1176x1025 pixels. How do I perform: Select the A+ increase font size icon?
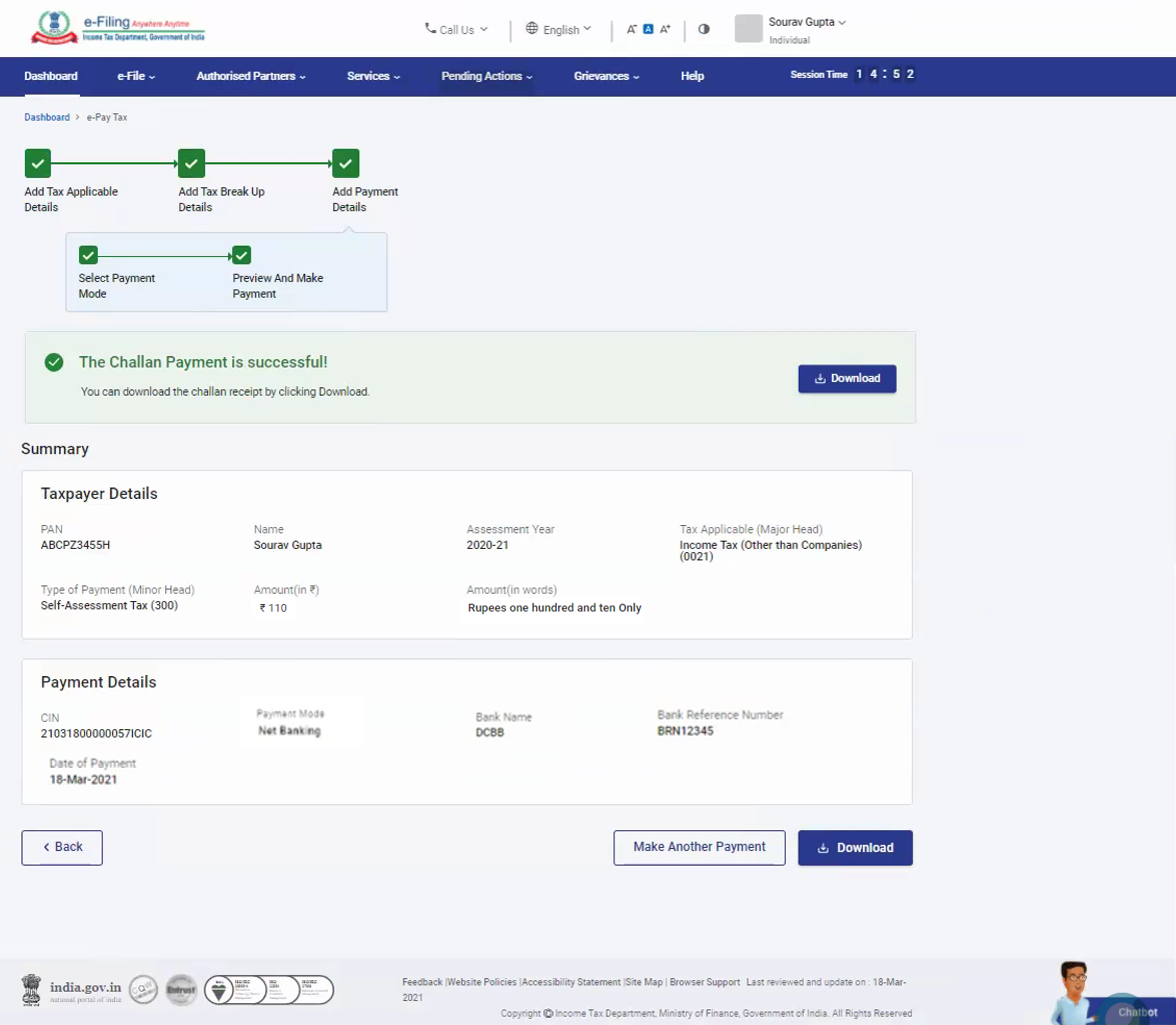665,30
